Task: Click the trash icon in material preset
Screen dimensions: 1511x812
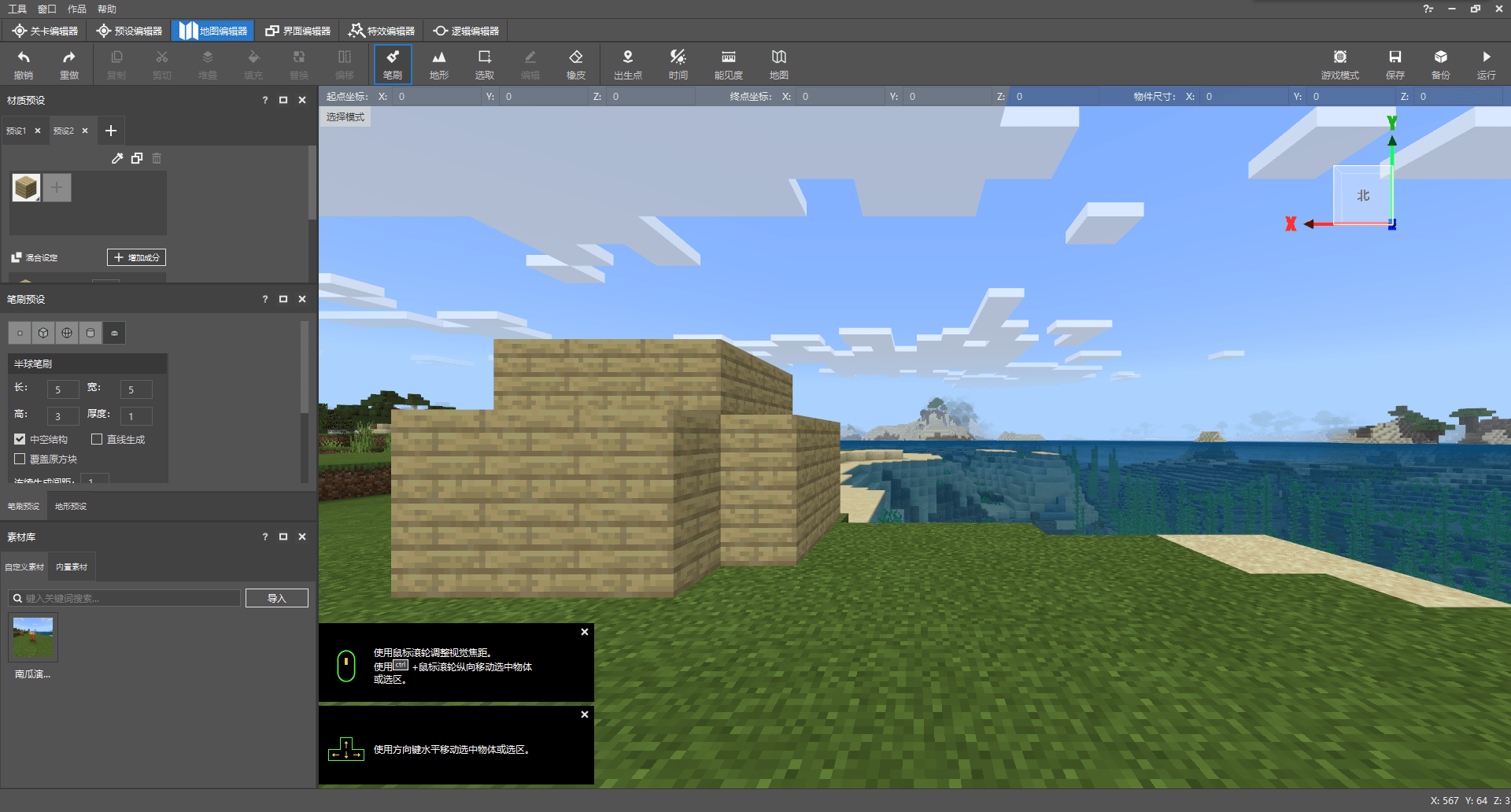Action: 157,158
